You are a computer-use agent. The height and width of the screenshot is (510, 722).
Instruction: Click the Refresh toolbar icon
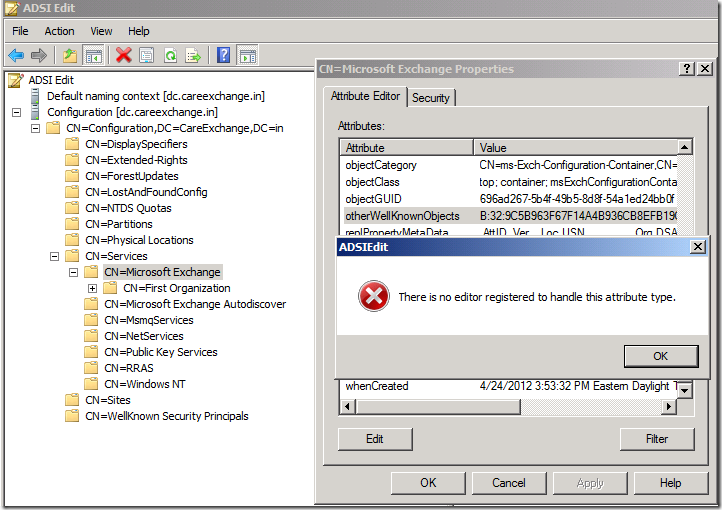[x=170, y=56]
